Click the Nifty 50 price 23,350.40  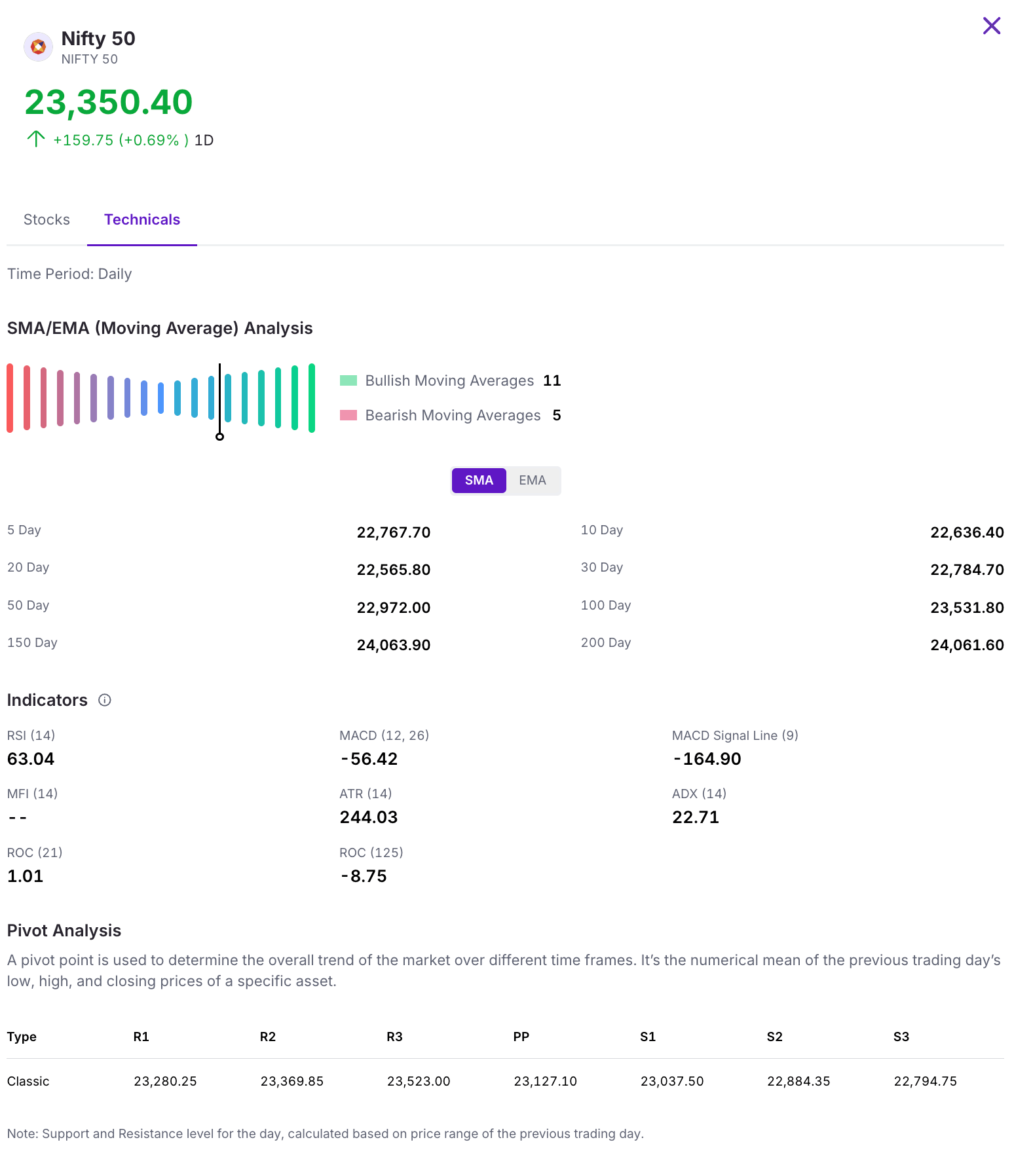tap(109, 103)
